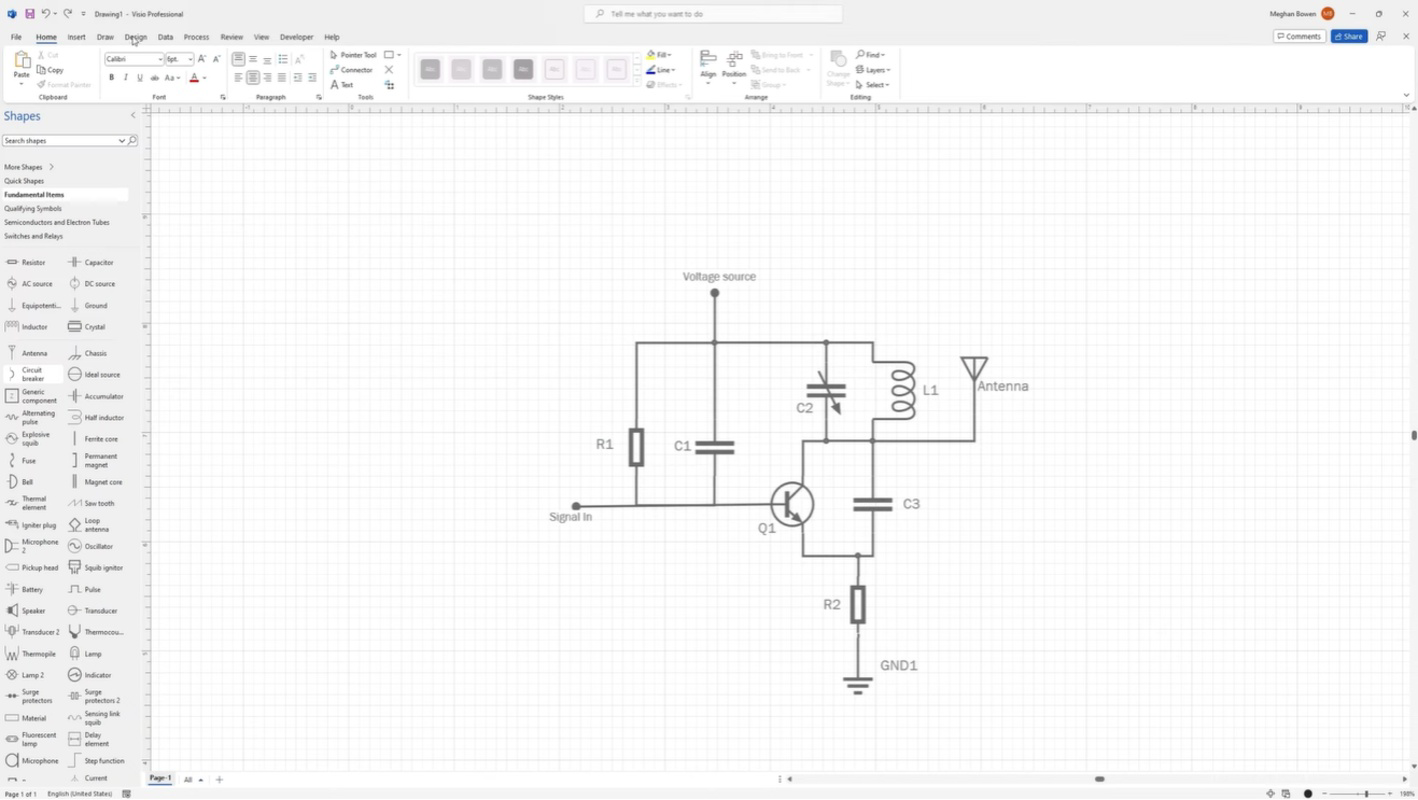Select the Pointer Tool in the ribbon
Image resolution: width=1418 pixels, height=800 pixels.
click(x=354, y=55)
